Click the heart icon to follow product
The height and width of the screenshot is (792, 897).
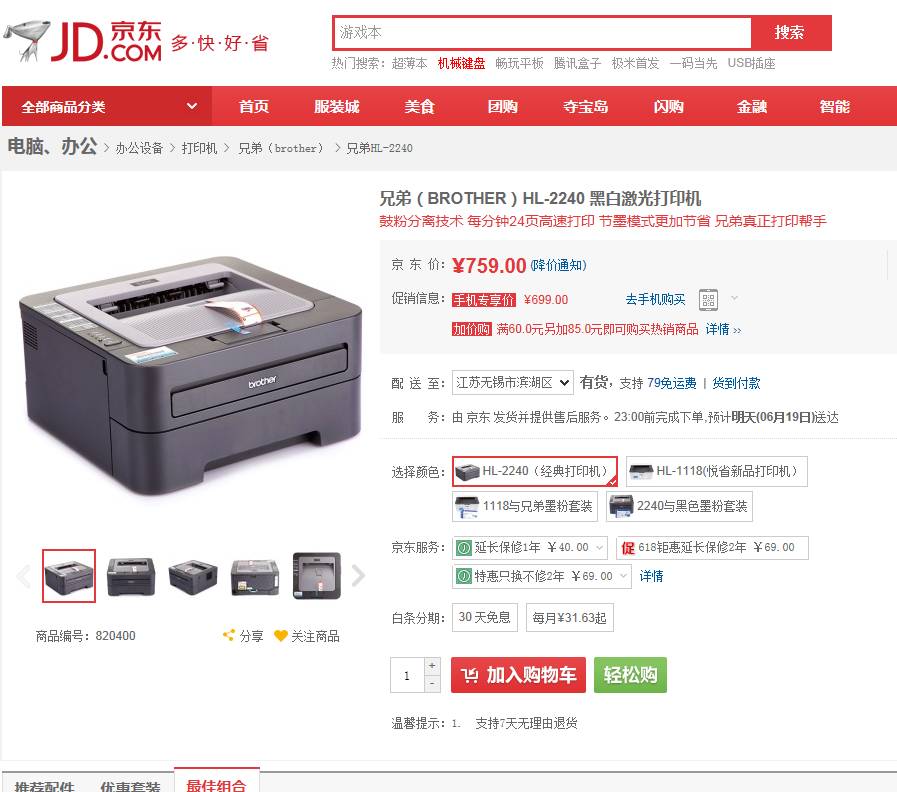click(x=280, y=635)
